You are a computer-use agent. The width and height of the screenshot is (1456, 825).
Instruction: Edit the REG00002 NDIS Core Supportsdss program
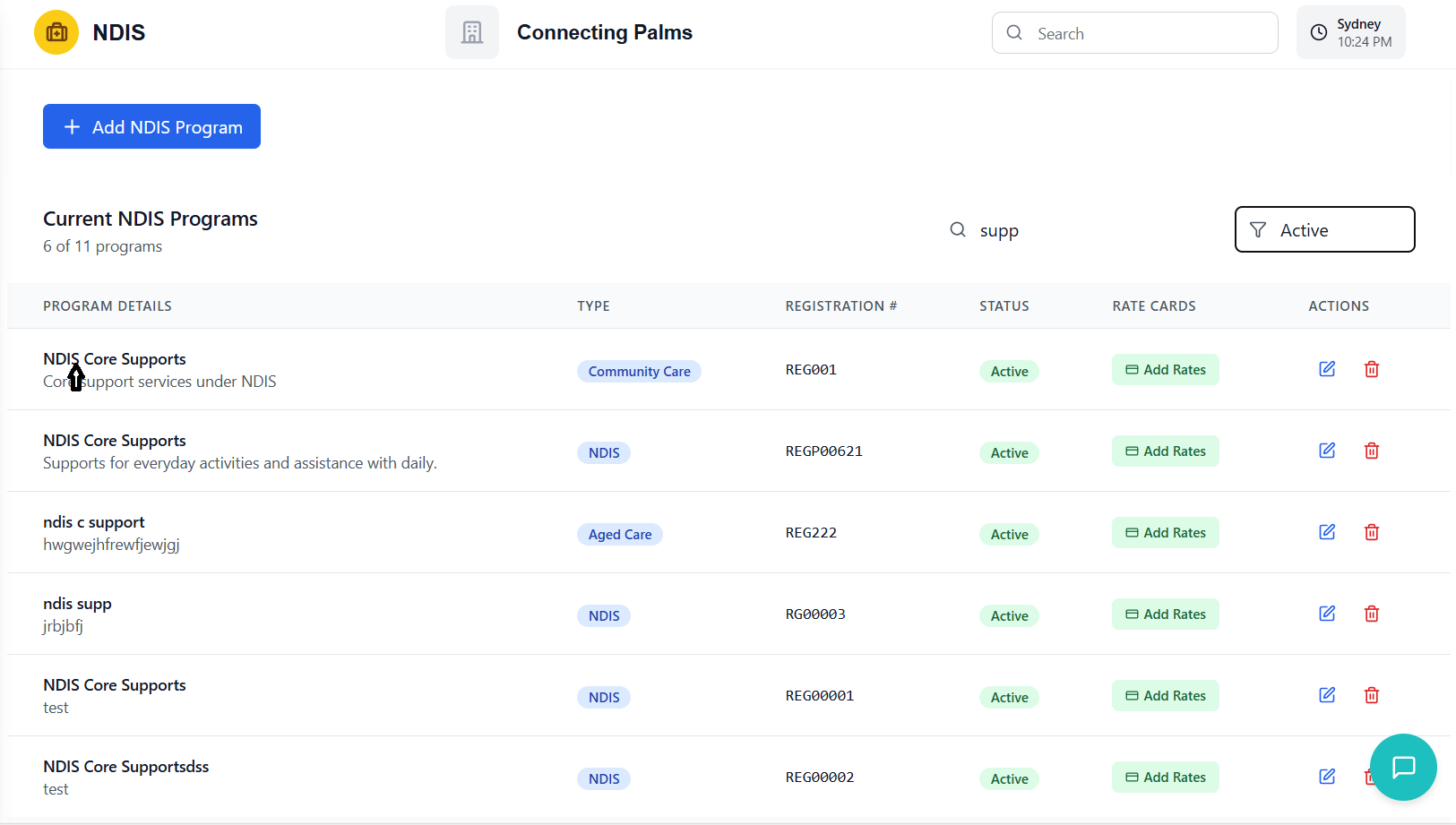coord(1327,777)
